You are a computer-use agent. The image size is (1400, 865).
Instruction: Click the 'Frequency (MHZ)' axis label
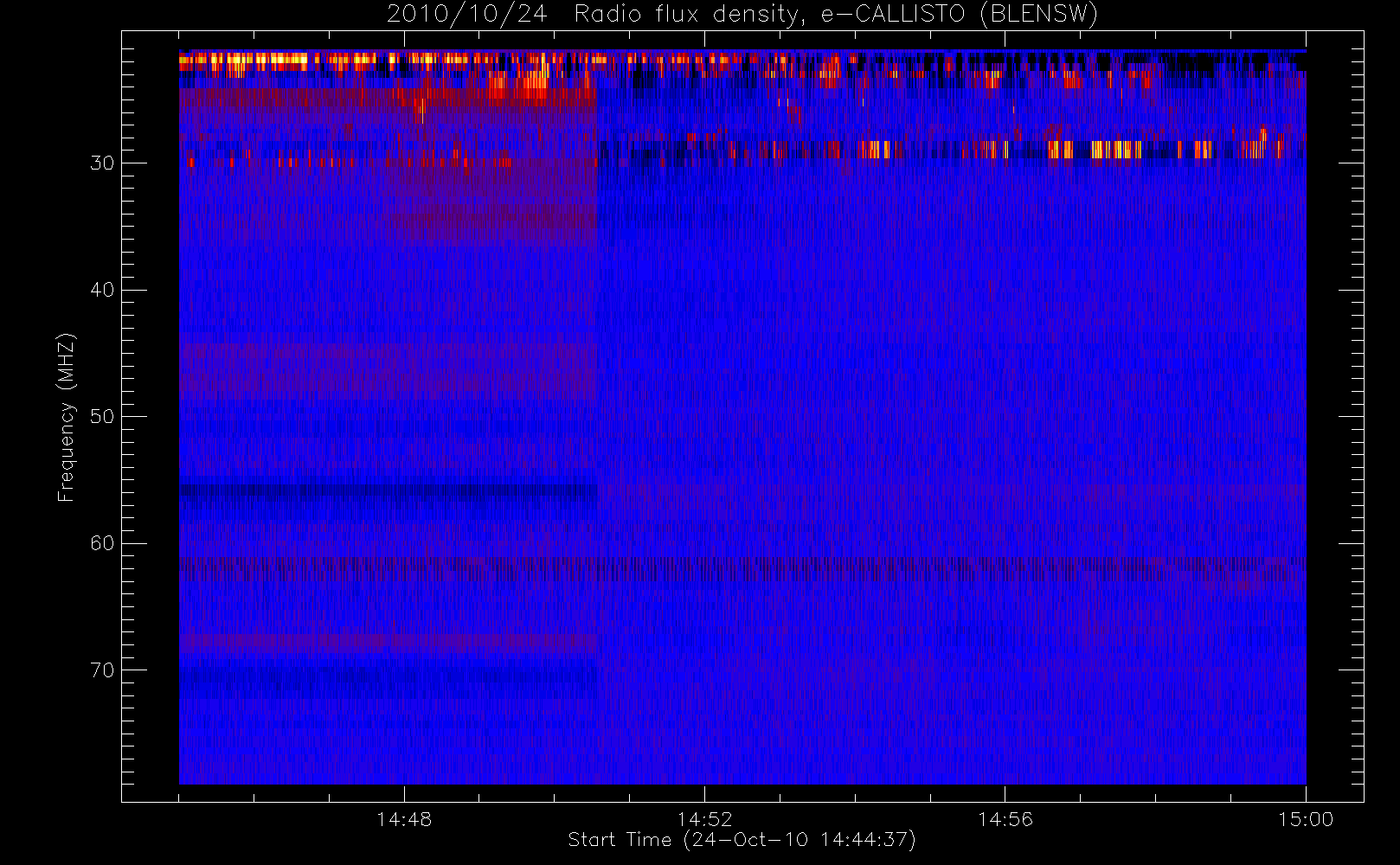coord(66,417)
